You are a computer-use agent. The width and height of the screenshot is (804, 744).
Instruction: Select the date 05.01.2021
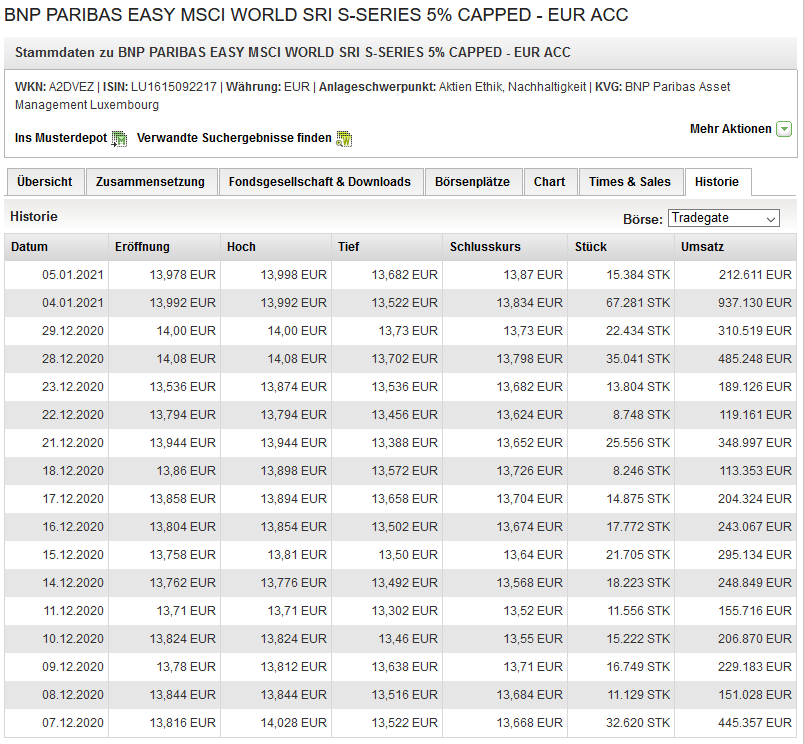[73, 275]
